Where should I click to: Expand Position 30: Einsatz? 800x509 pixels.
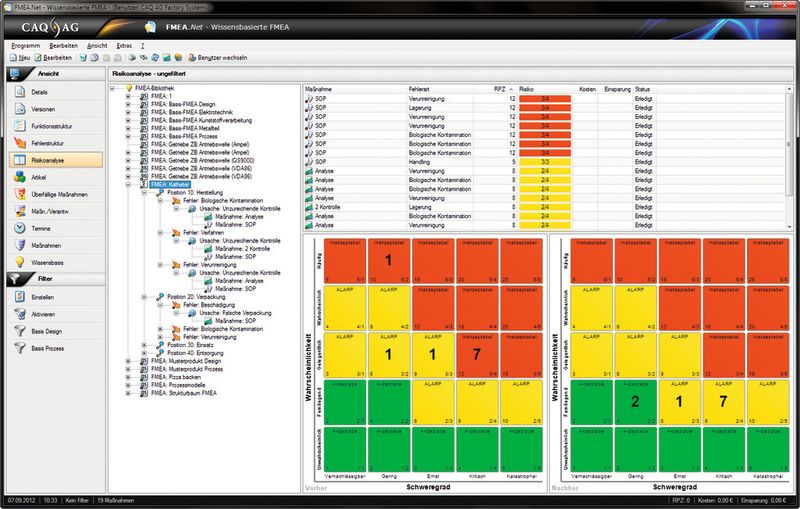pos(144,345)
